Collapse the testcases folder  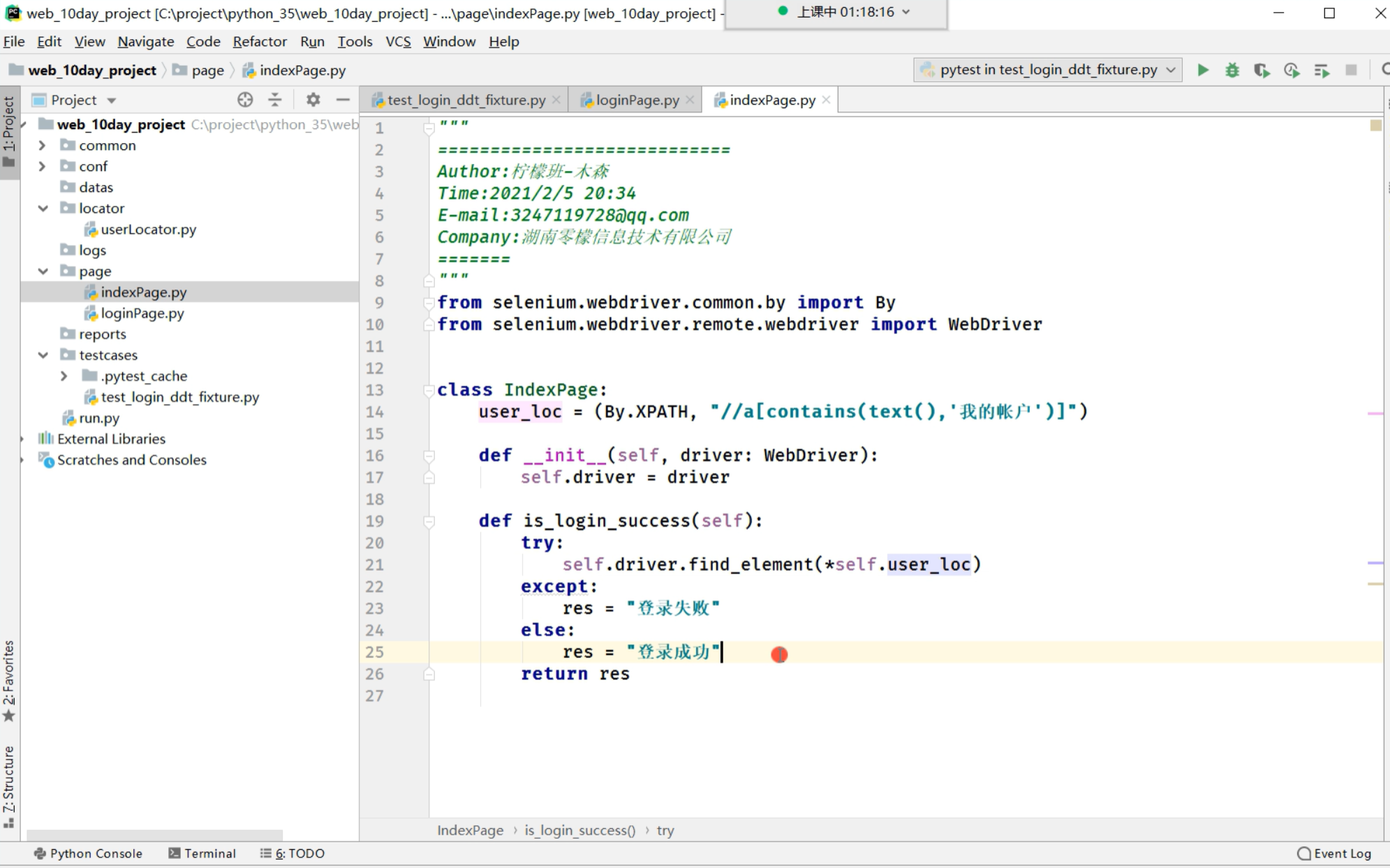click(x=43, y=354)
